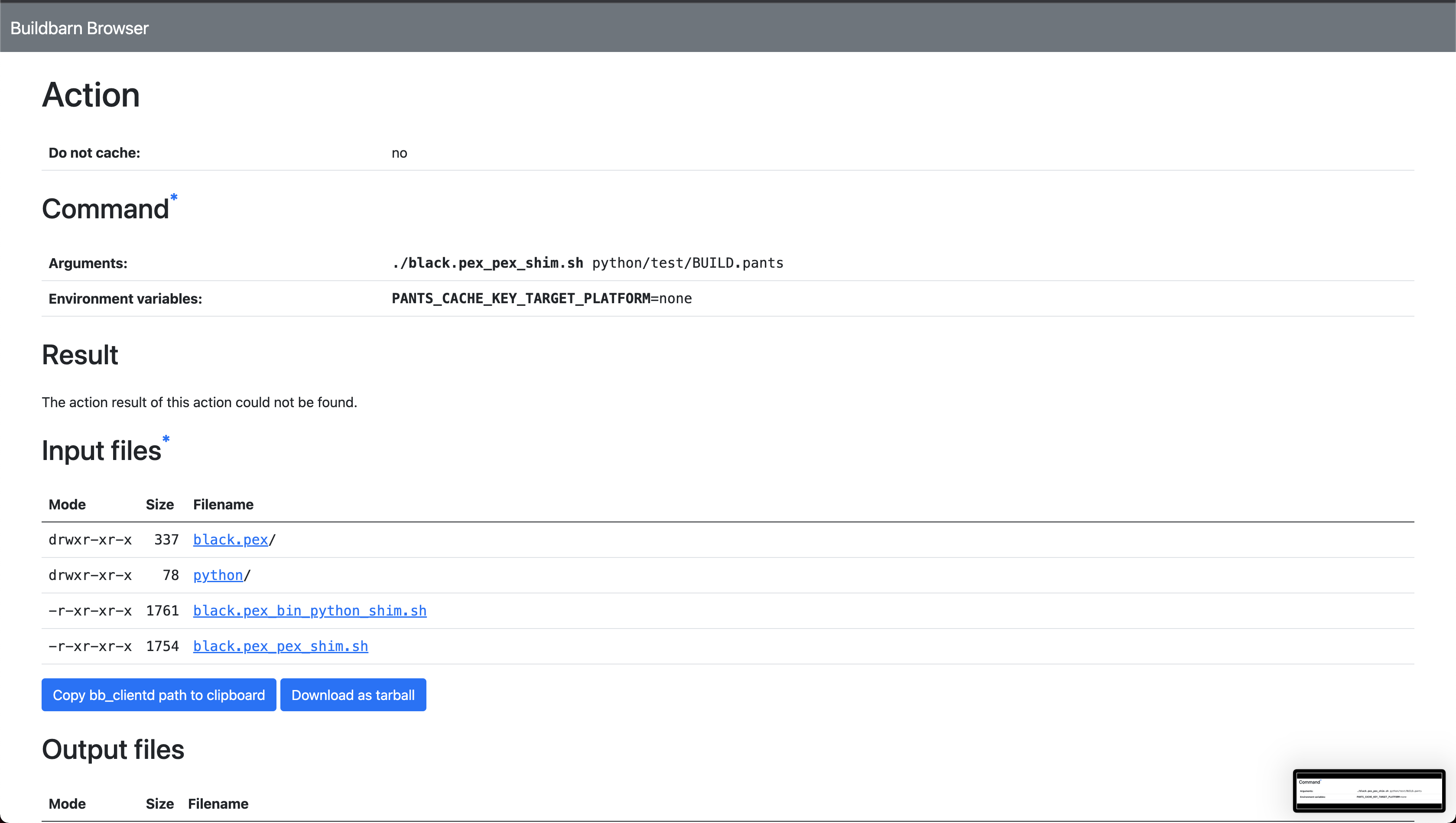Select the black.pex_pex_shim.sh argument text
The height and width of the screenshot is (823, 1456).
tap(487, 262)
